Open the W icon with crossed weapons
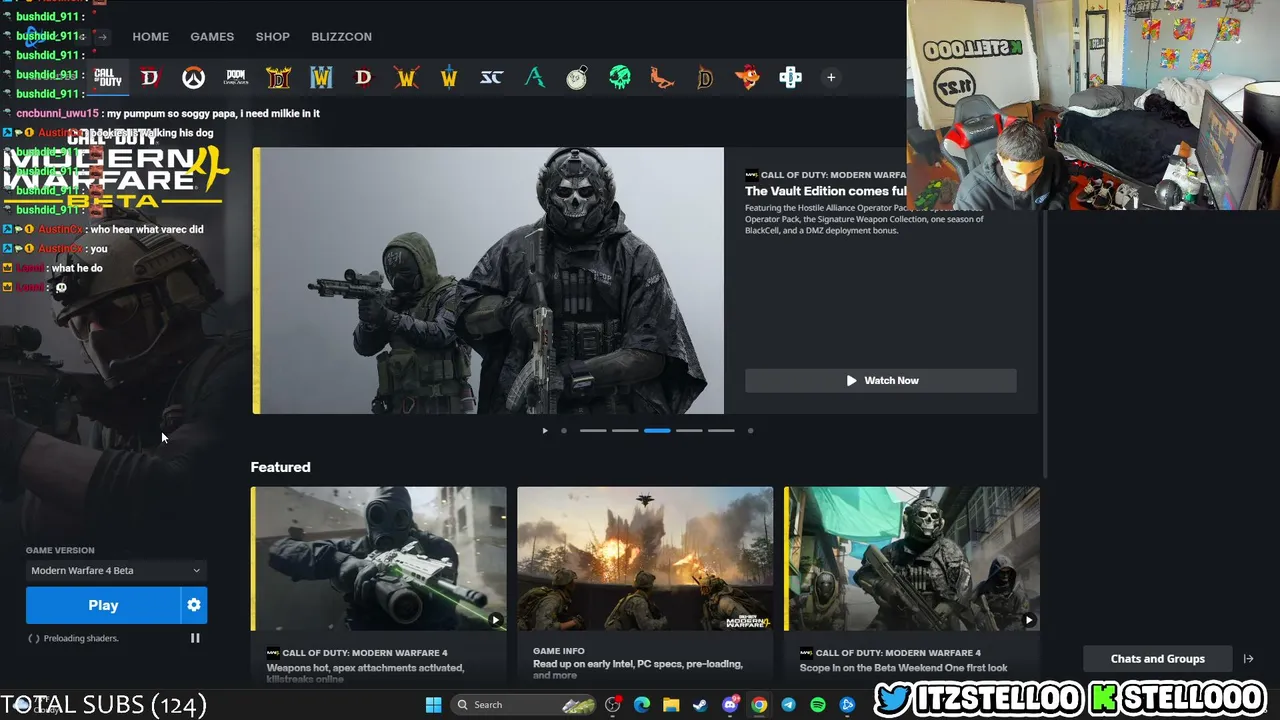Viewport: 1280px width, 720px height. 406,77
